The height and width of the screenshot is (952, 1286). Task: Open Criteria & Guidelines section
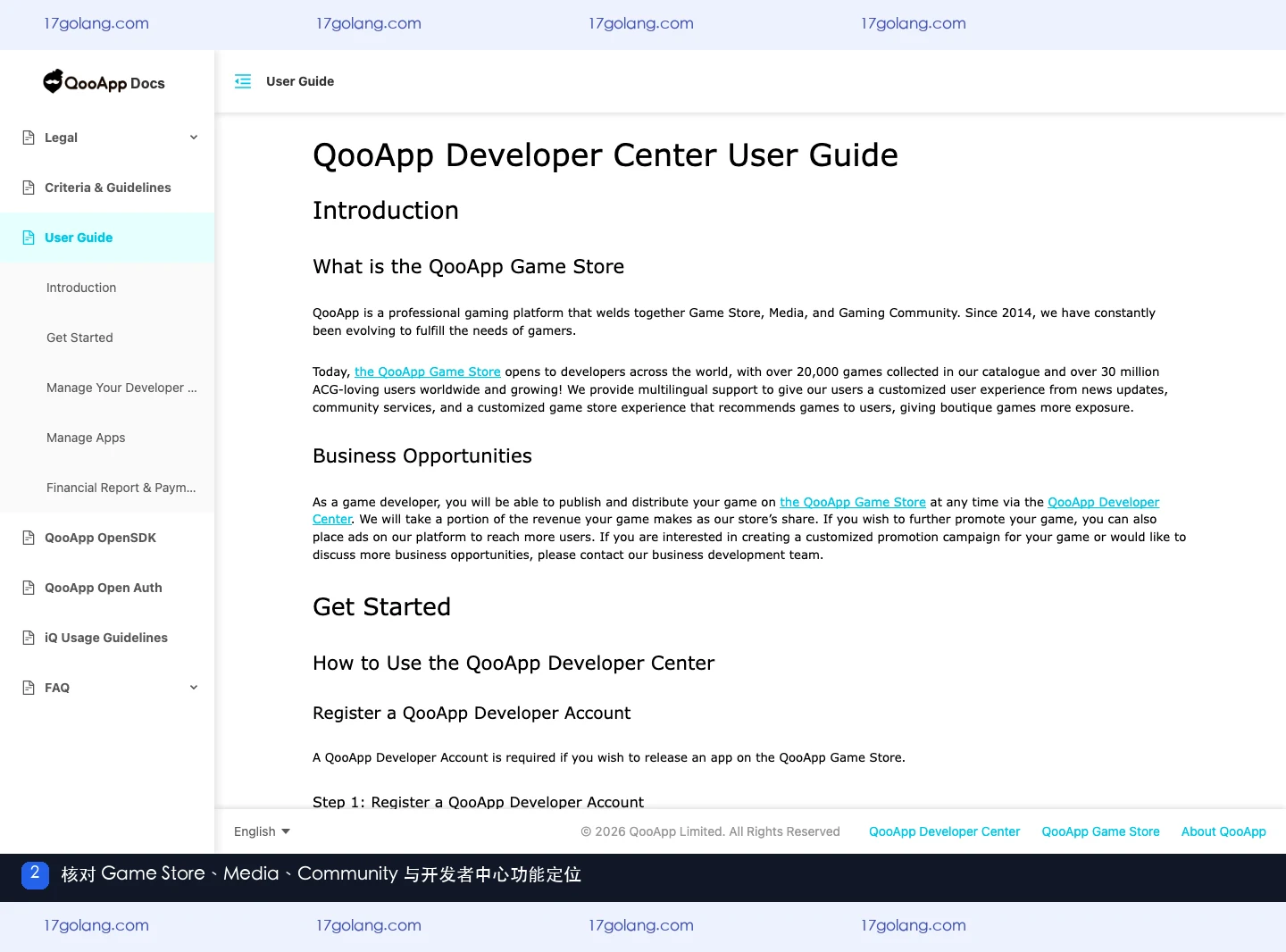coord(107,188)
